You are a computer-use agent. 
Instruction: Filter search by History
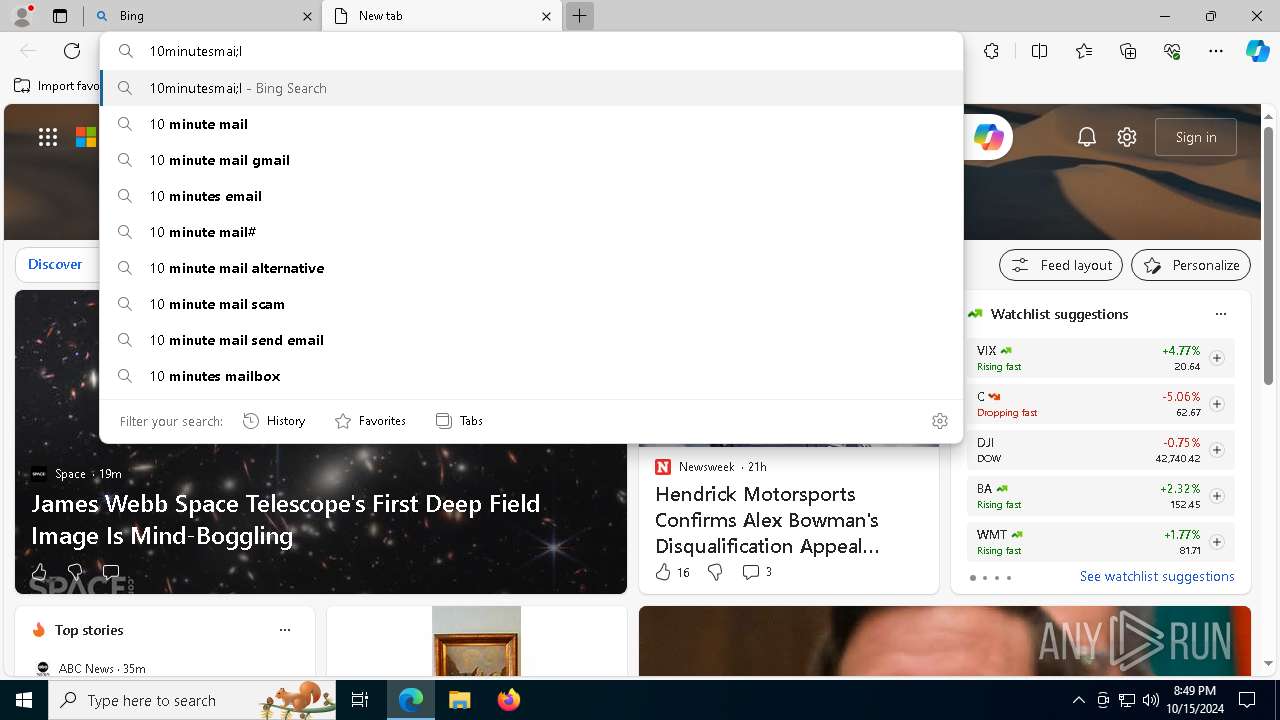[x=274, y=421]
